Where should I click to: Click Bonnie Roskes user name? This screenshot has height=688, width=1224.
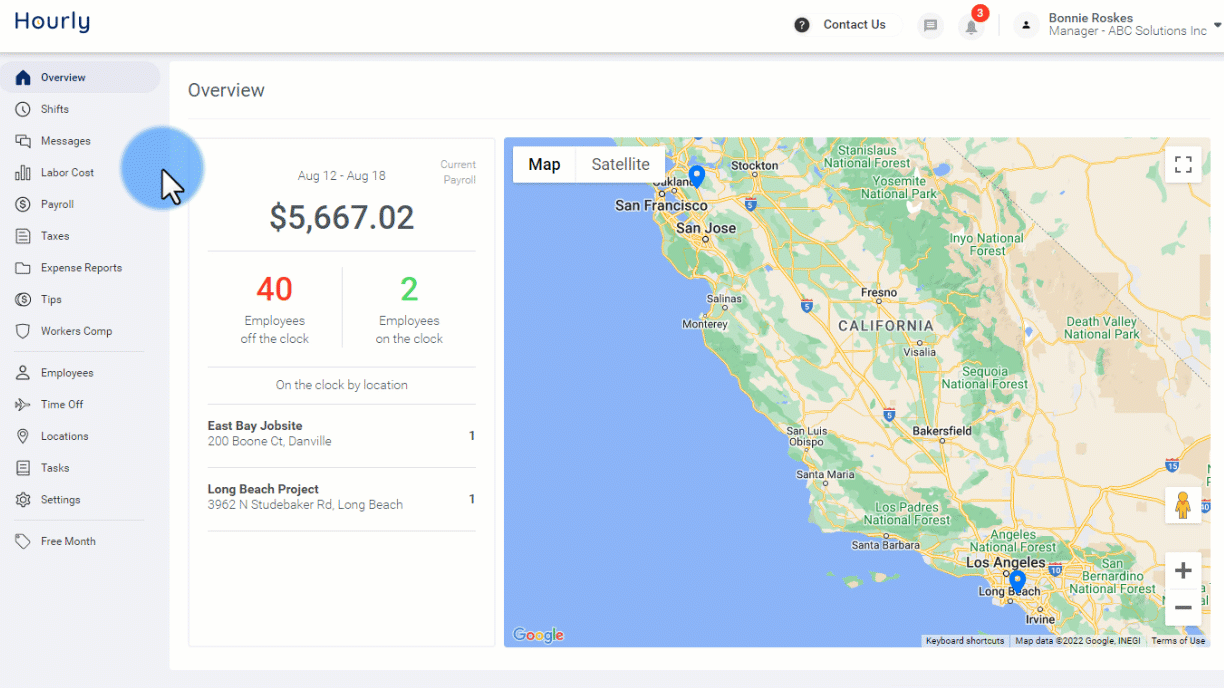pyautogui.click(x=1091, y=18)
